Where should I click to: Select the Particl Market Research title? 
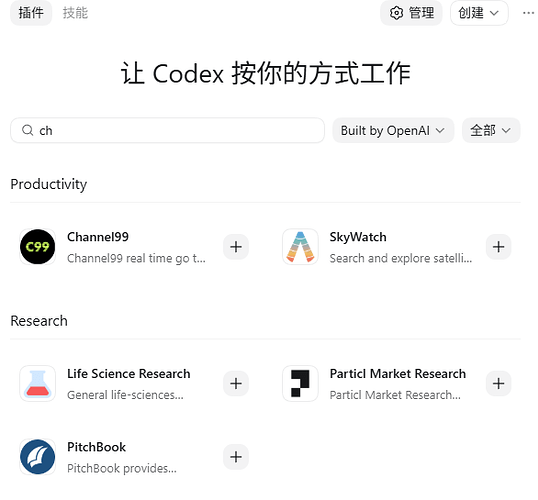point(398,373)
